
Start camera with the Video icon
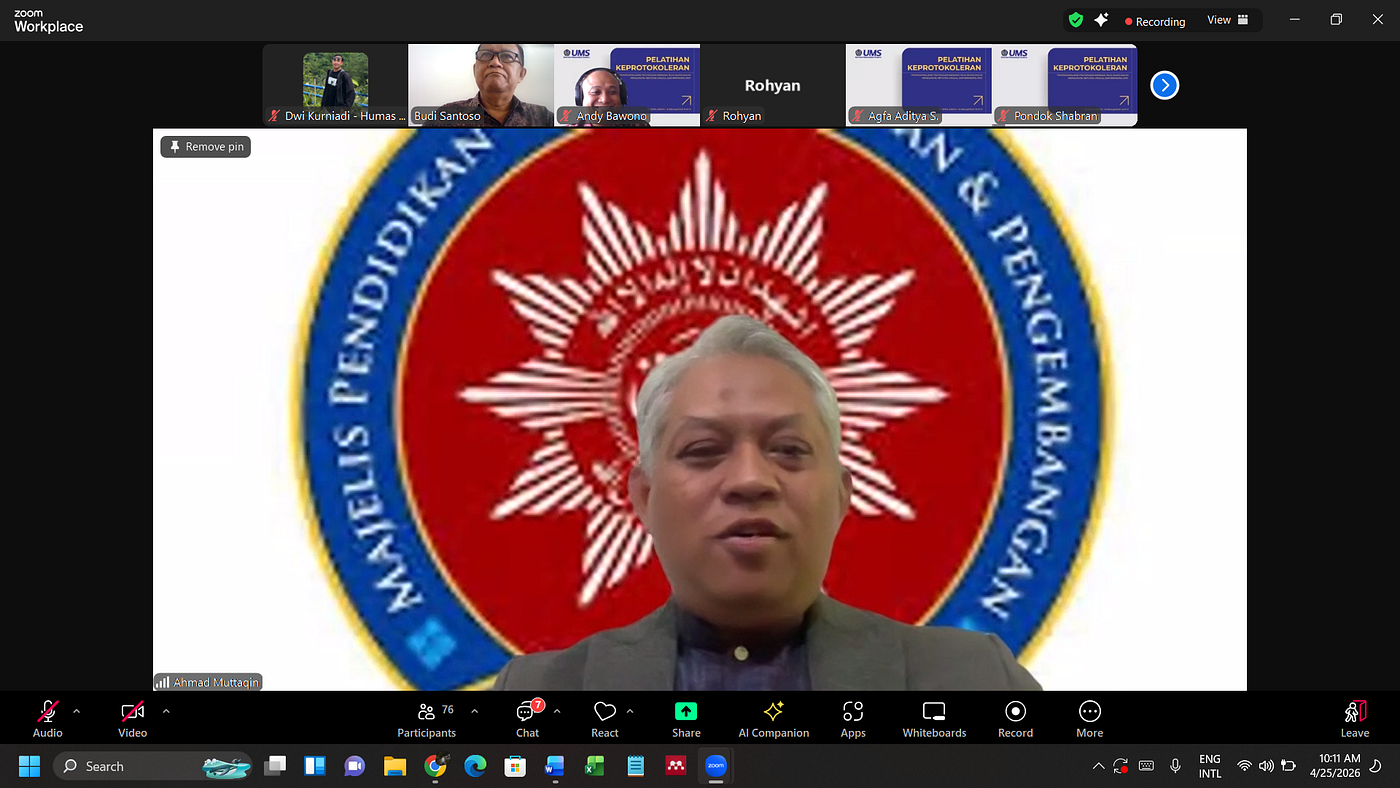[132, 712]
